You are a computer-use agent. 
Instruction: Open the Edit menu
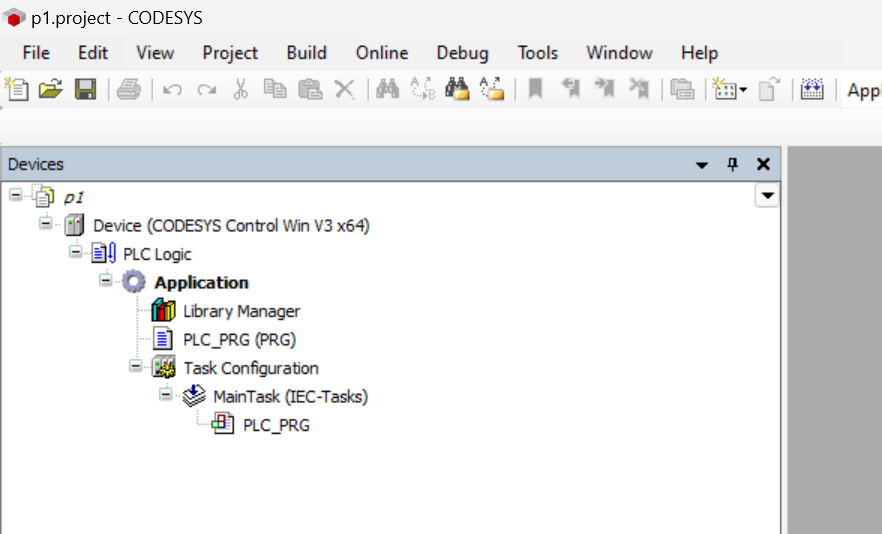pos(93,53)
